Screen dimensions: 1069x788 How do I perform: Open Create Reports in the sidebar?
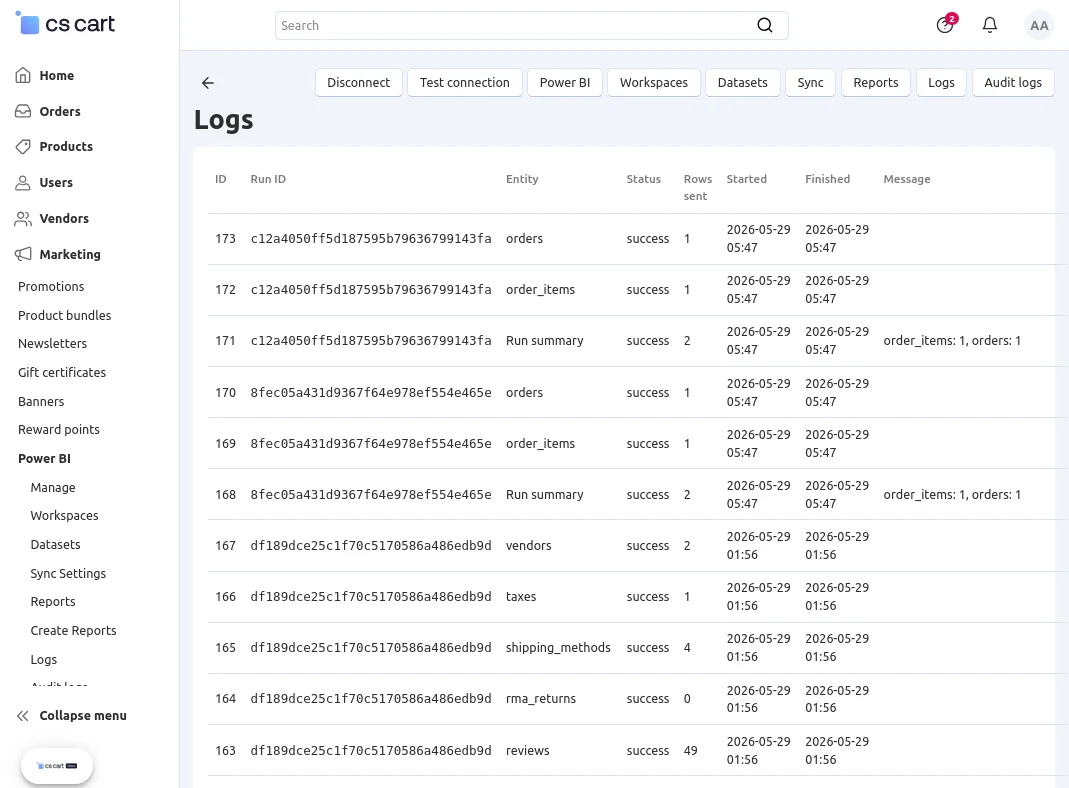coord(73,631)
